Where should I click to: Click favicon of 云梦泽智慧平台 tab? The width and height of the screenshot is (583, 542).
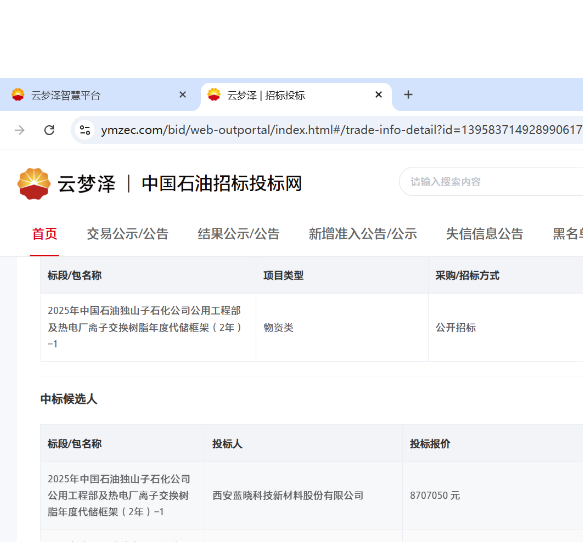click(18, 95)
